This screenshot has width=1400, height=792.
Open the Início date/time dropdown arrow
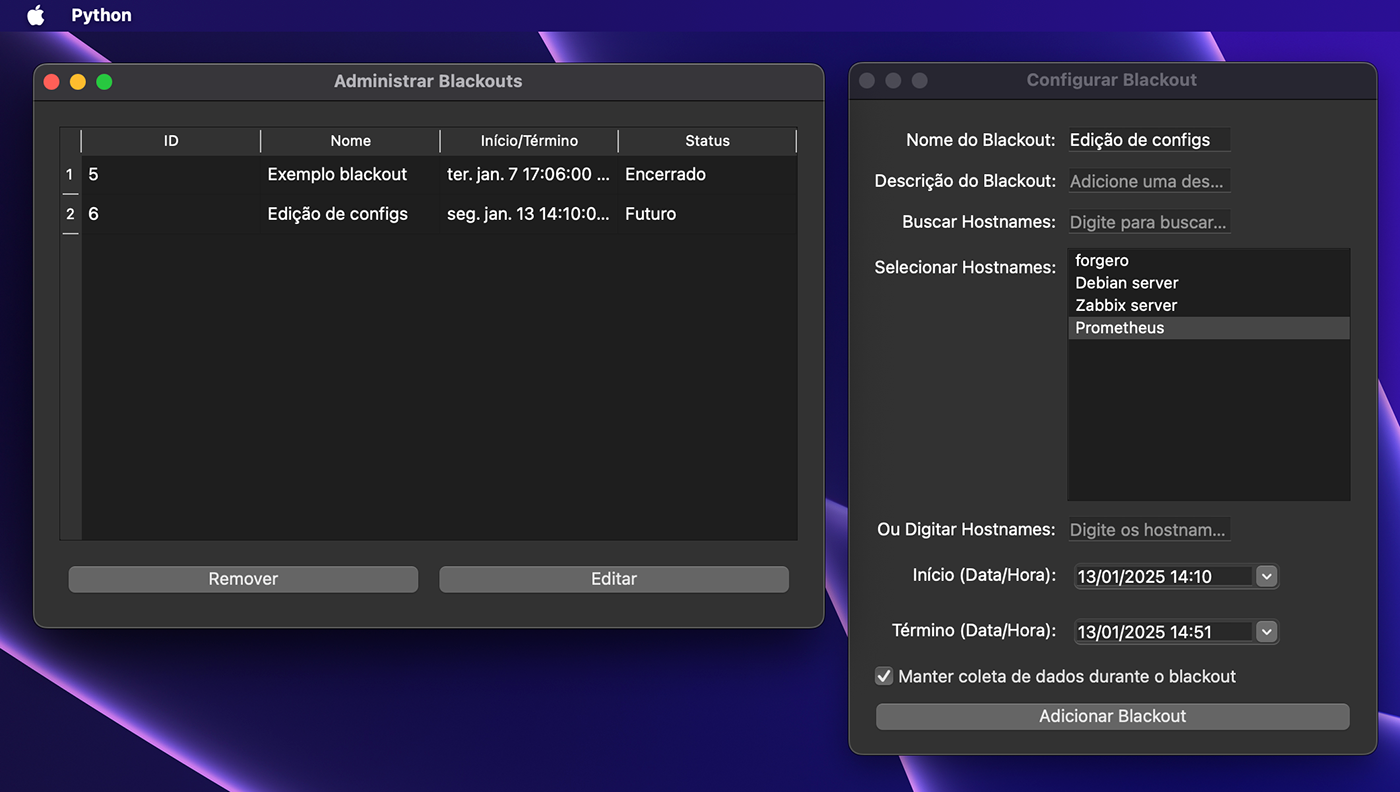point(1266,576)
